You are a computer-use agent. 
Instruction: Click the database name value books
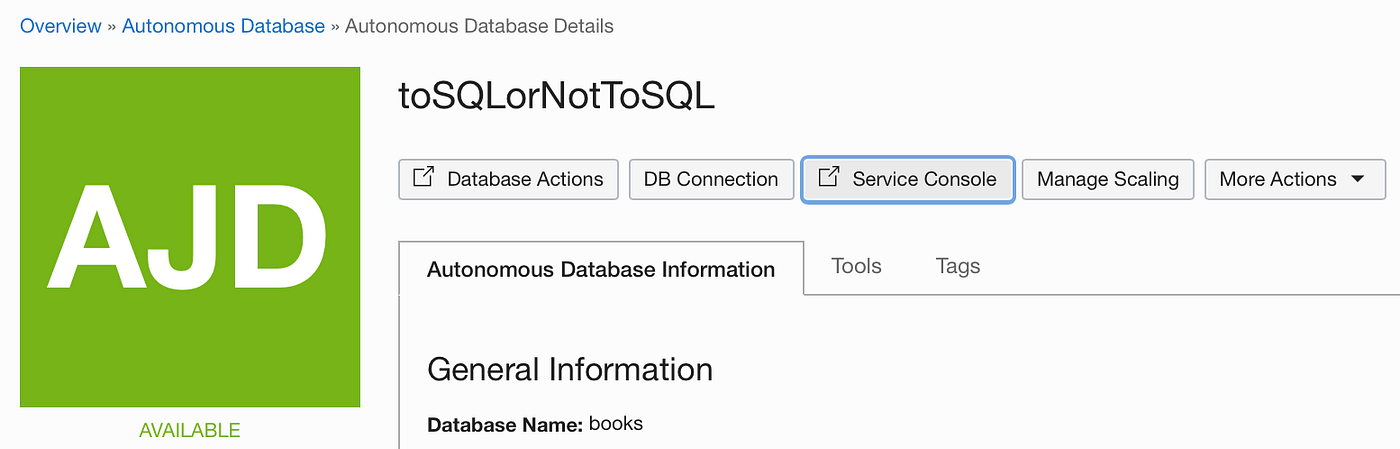(x=616, y=423)
